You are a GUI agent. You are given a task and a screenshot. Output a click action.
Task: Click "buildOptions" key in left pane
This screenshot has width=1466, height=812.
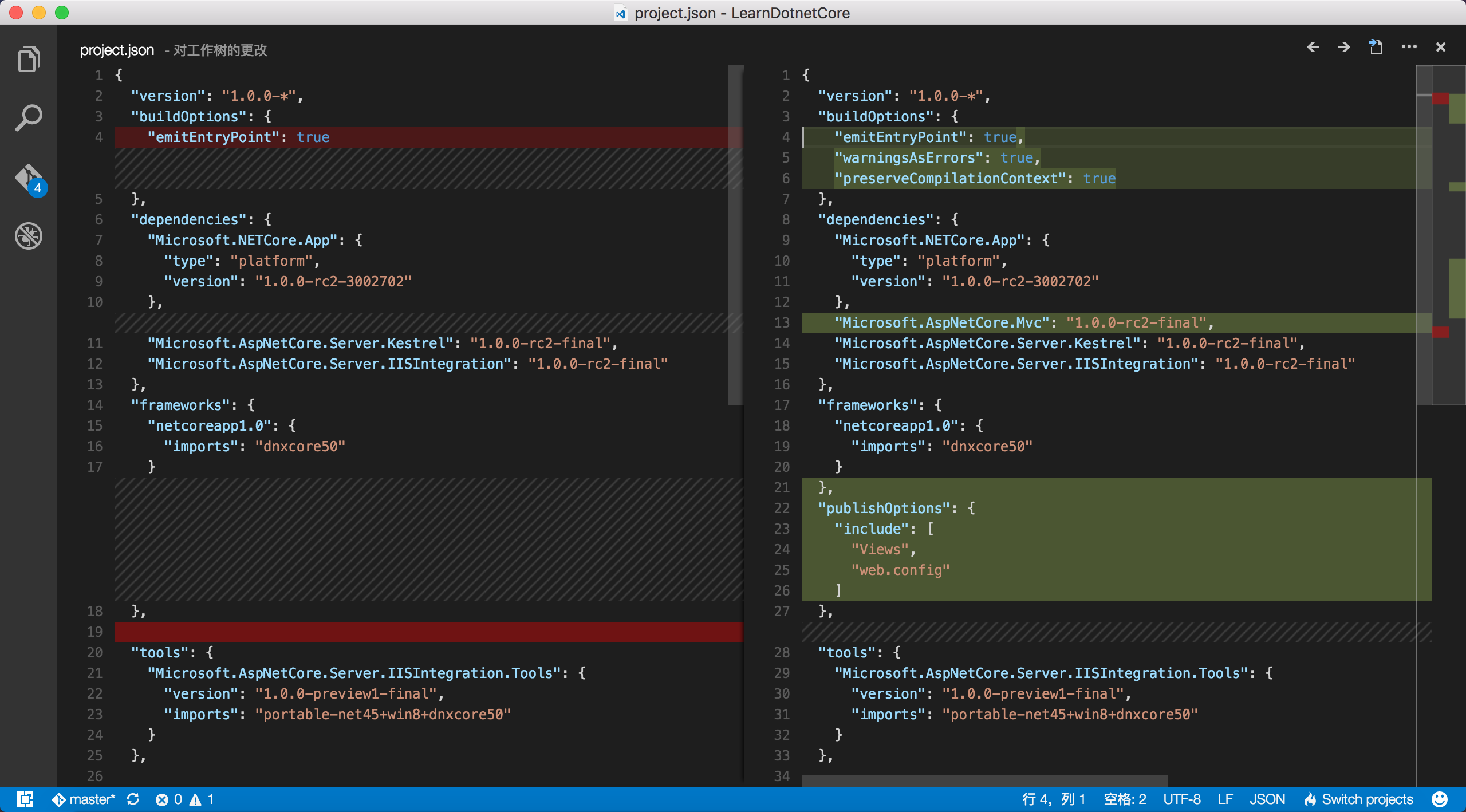pyautogui.click(x=188, y=117)
